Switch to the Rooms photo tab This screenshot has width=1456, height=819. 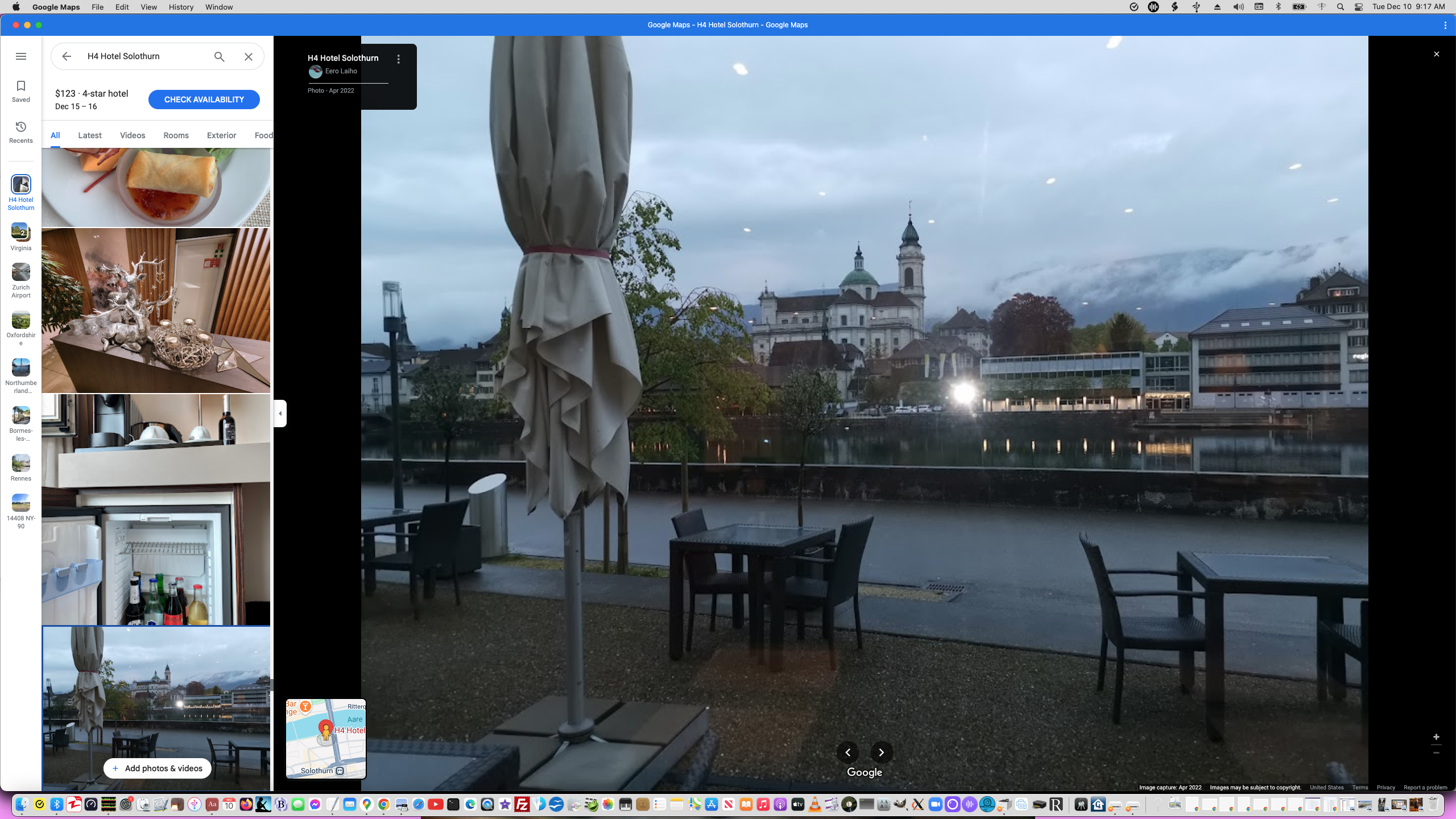click(x=176, y=135)
